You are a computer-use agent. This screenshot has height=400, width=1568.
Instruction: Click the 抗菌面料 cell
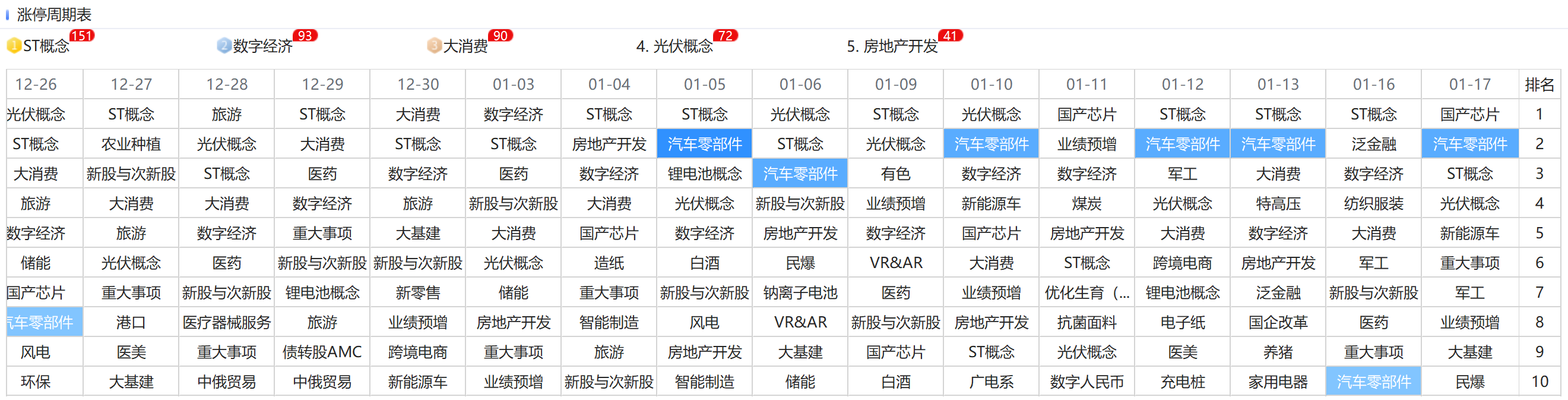(x=1086, y=323)
